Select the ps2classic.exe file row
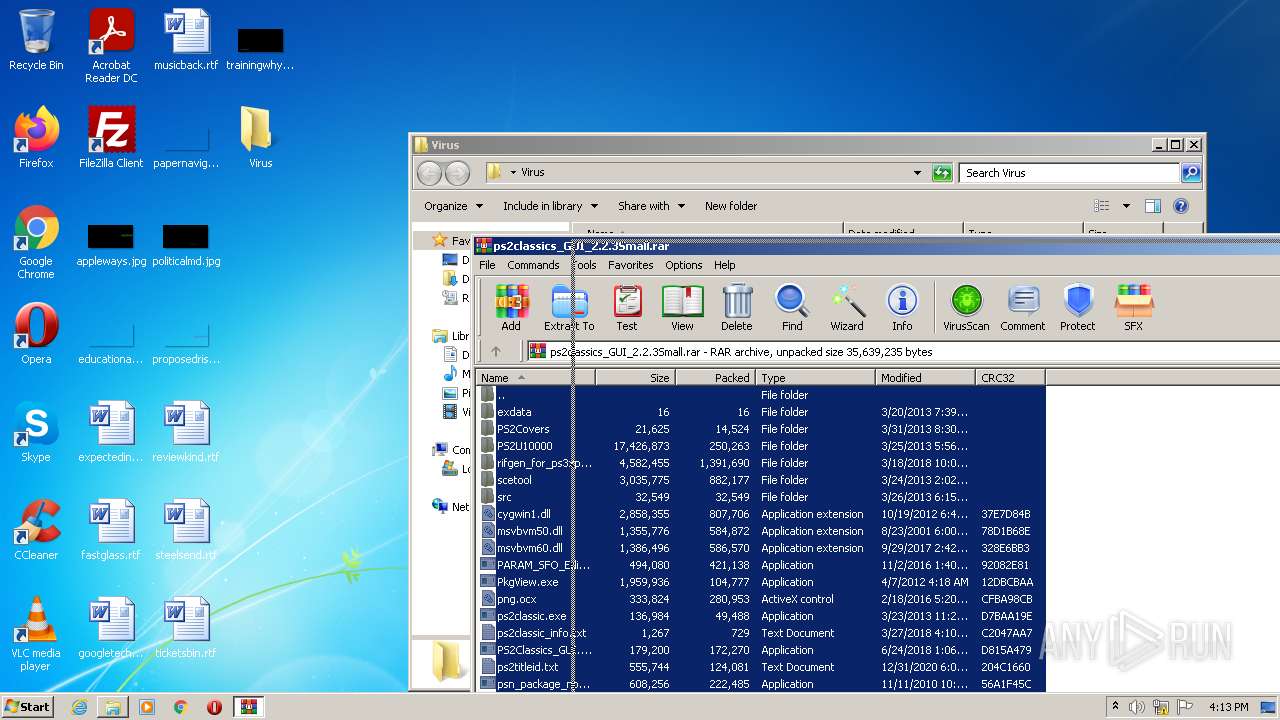Screen dimensions: 1280x720 pos(760,616)
